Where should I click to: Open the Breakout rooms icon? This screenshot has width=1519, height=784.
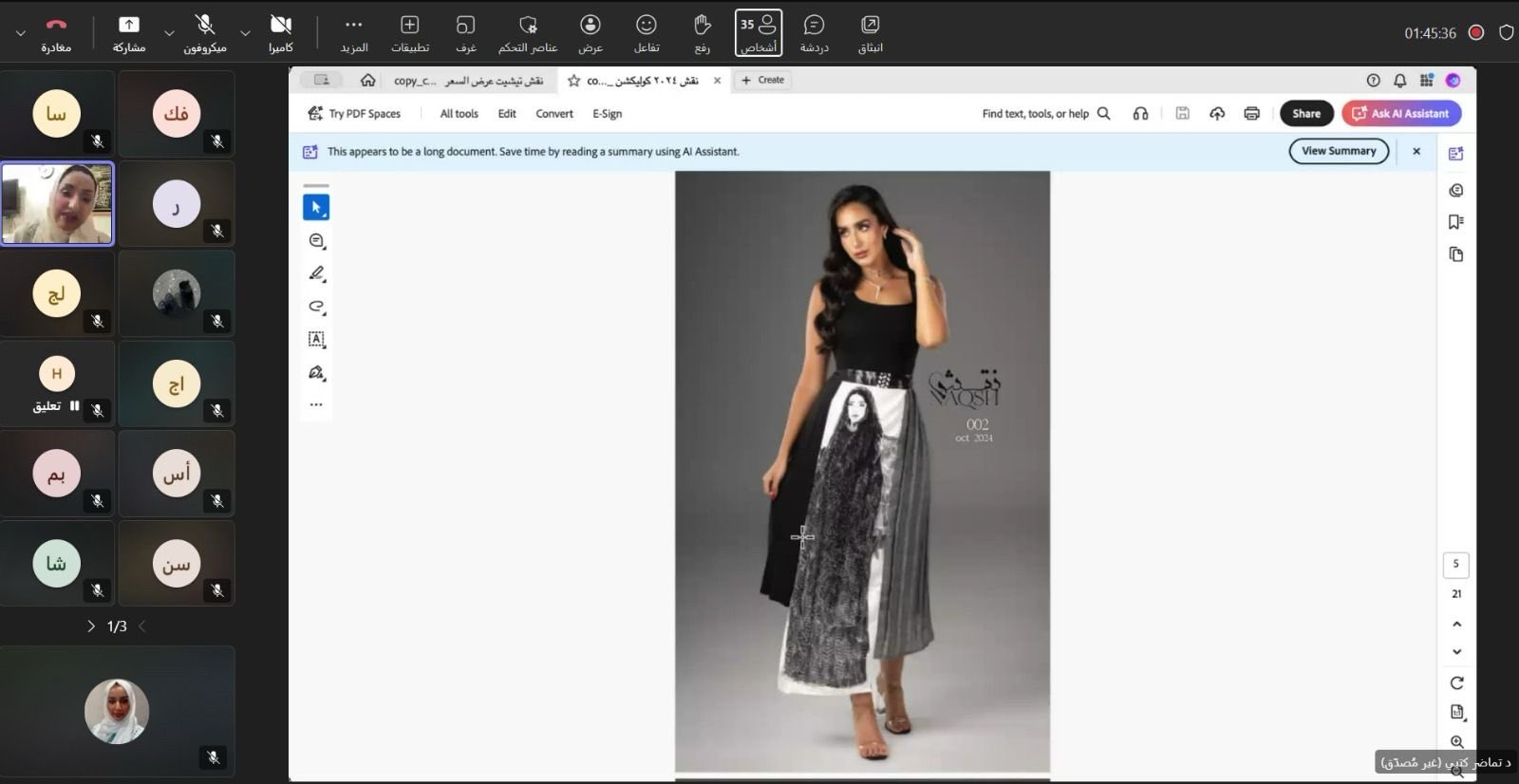tap(465, 32)
